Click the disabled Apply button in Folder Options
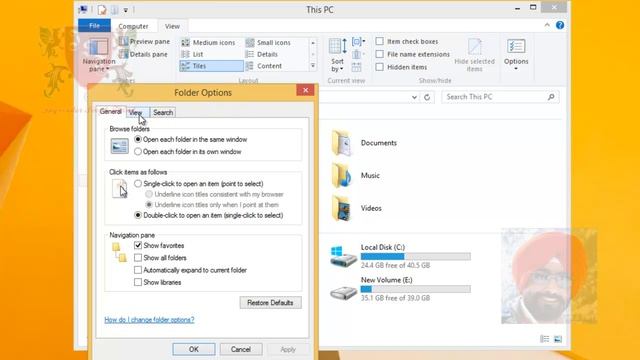Image resolution: width=640 pixels, height=360 pixels. tap(288, 349)
